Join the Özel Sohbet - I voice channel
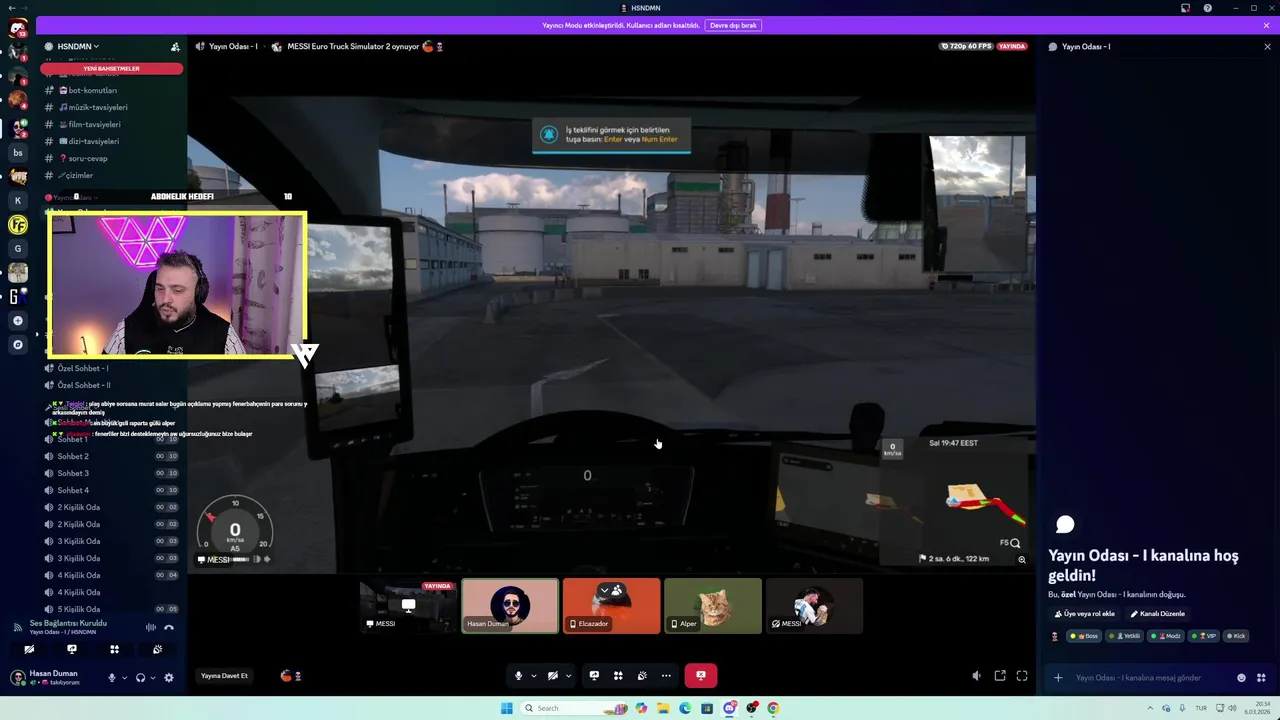1280x720 pixels. coord(112,368)
